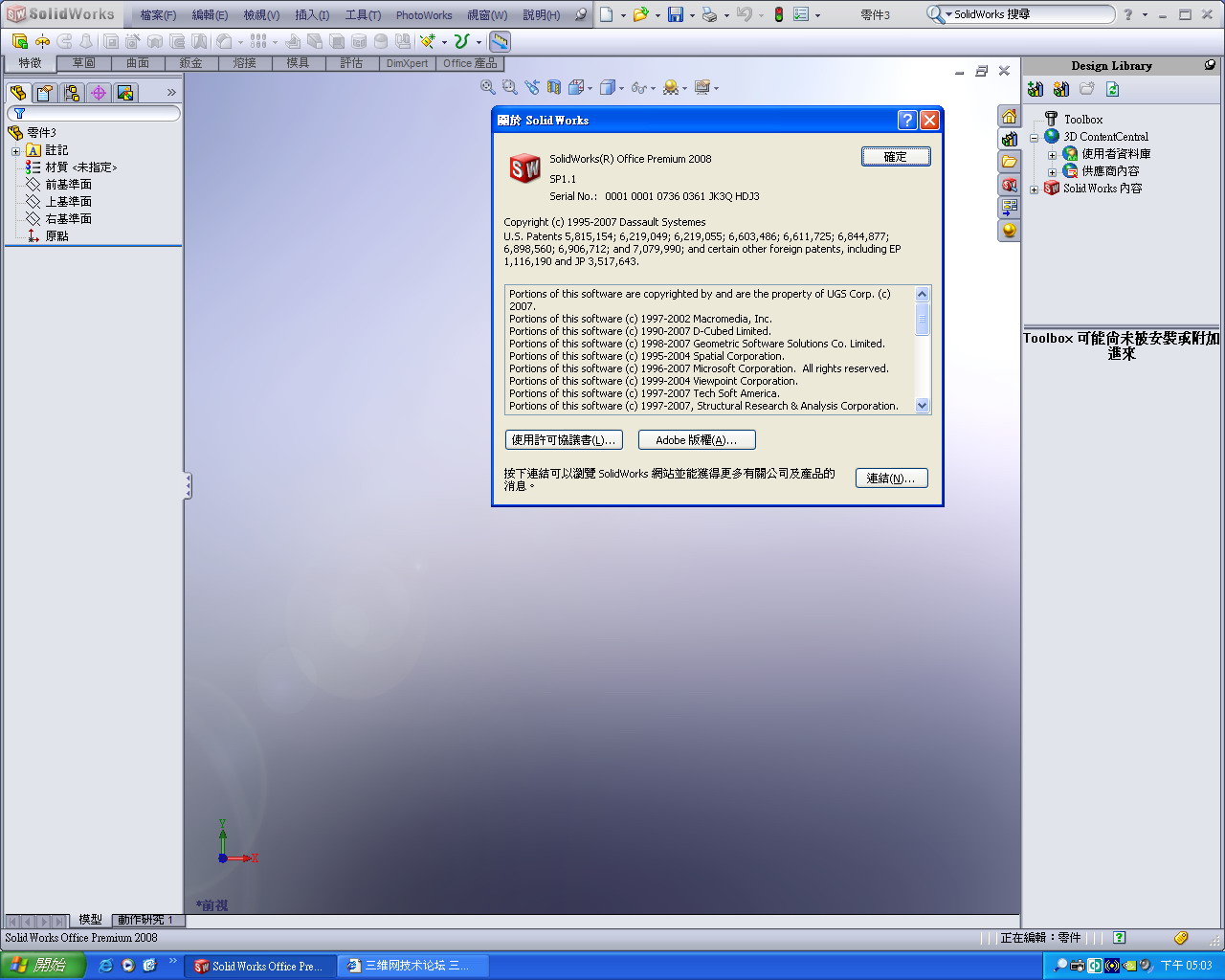Click the Revolved Boss/Base feature icon

click(x=42, y=41)
